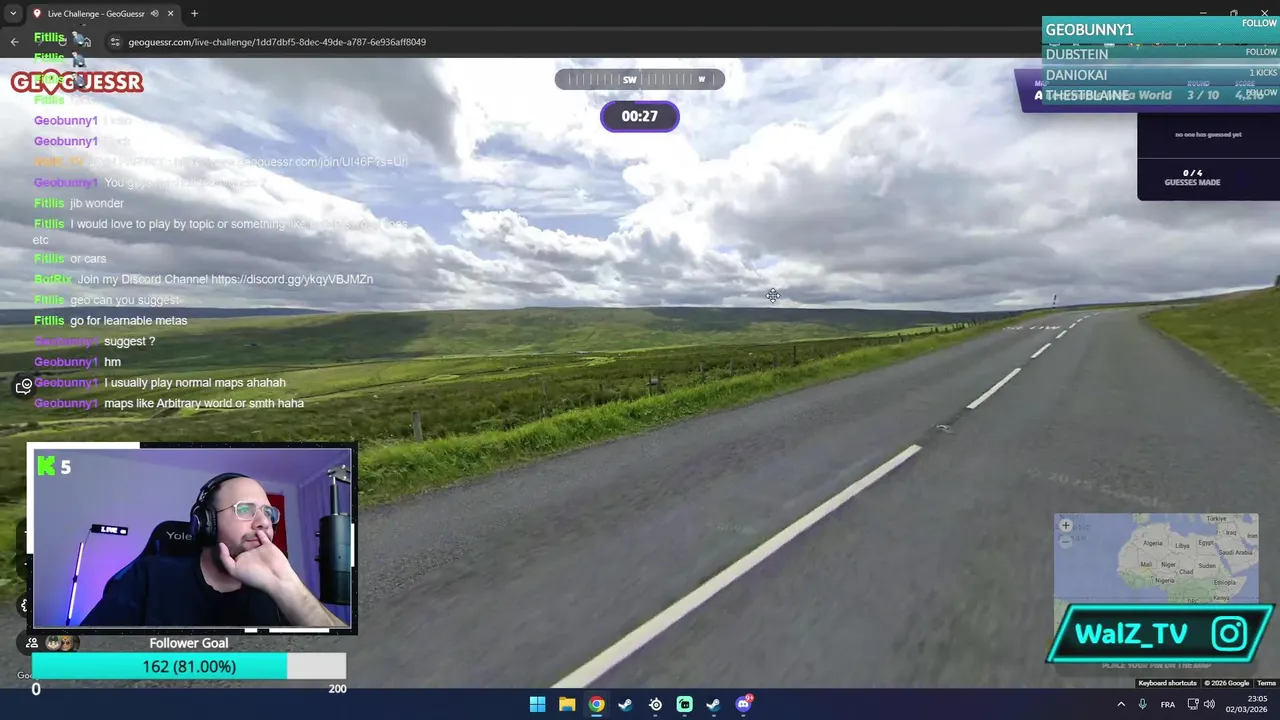This screenshot has height=720, width=1280.
Task: Show hidden system tray icons
Action: click(1121, 704)
